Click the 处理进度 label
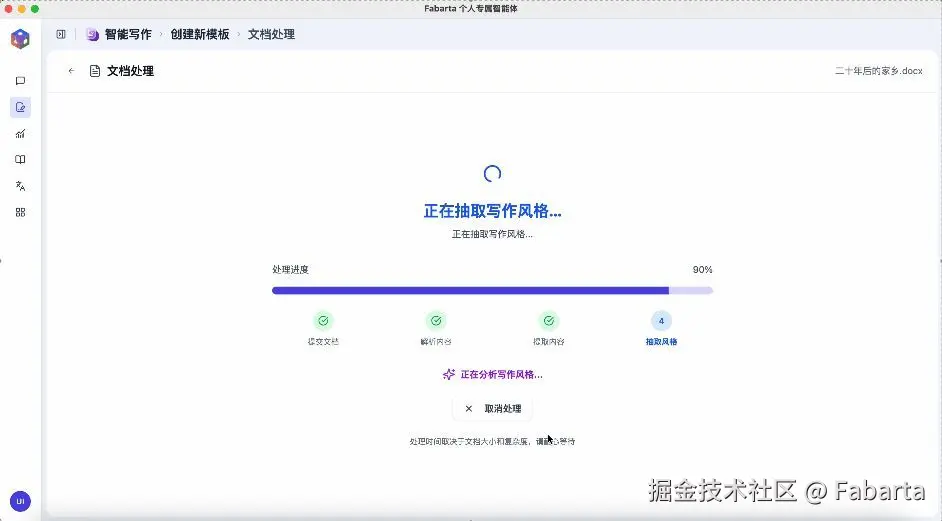942x521 pixels. pyautogui.click(x=290, y=270)
